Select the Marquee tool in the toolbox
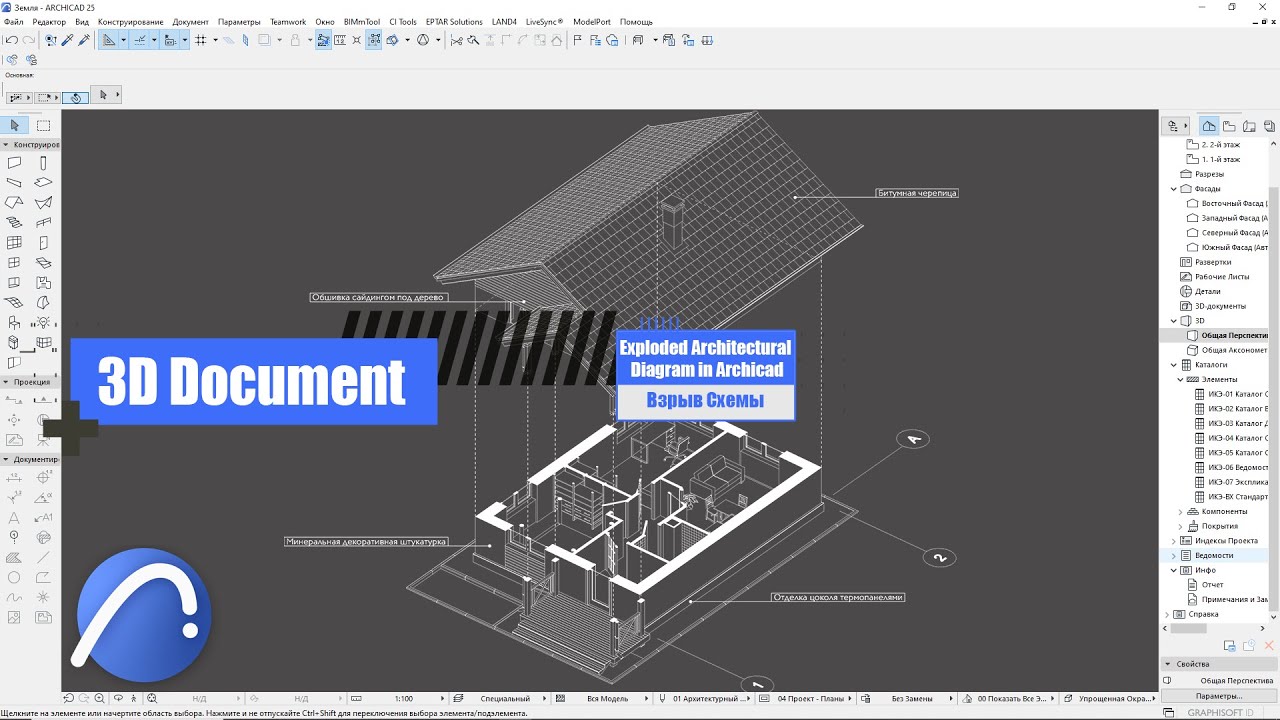1280x720 pixels. [x=44, y=125]
